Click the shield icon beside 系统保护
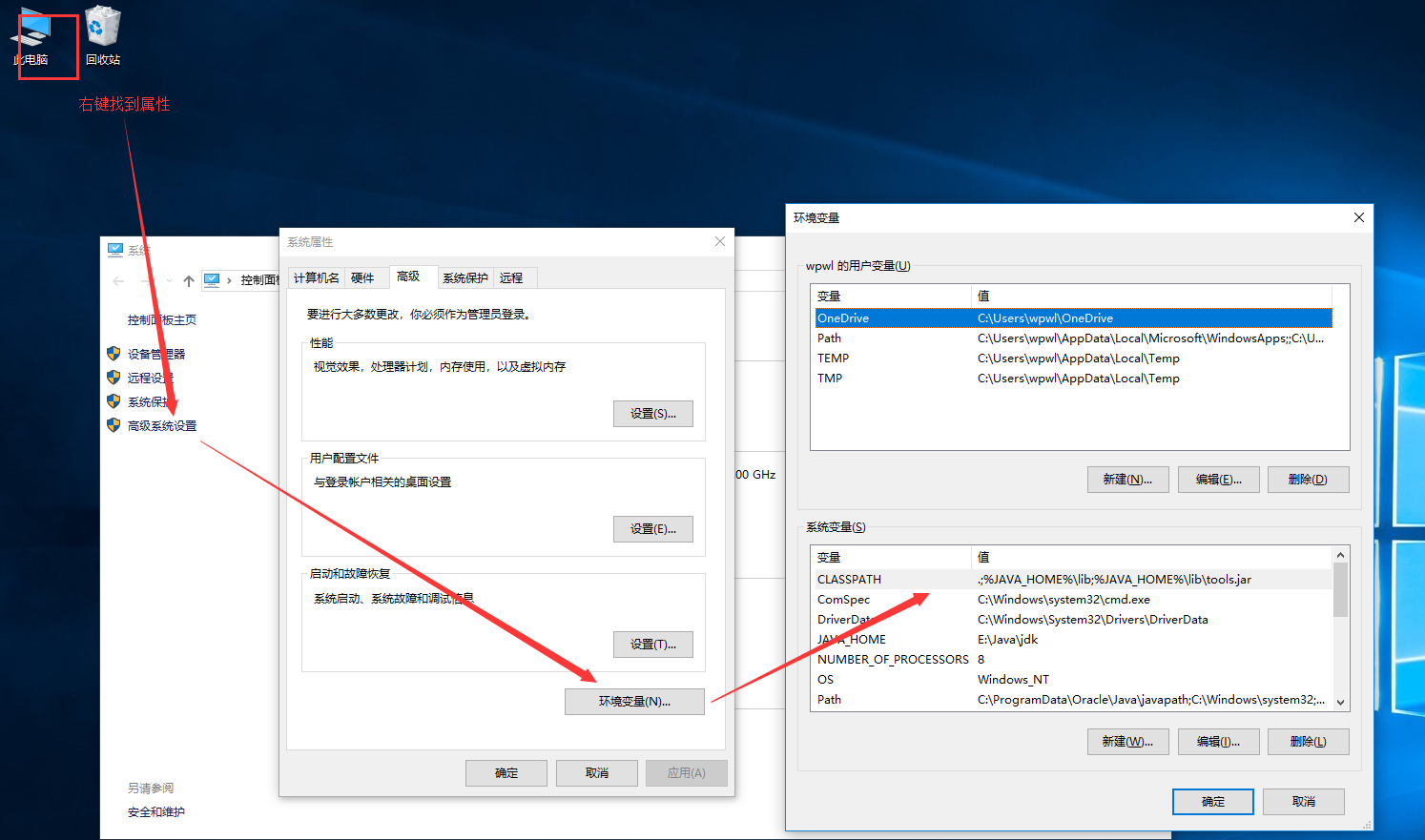 click(x=114, y=400)
